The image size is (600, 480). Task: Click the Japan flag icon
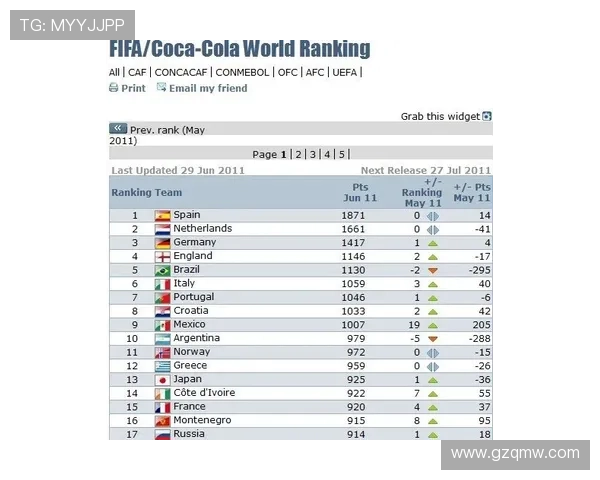tap(162, 380)
